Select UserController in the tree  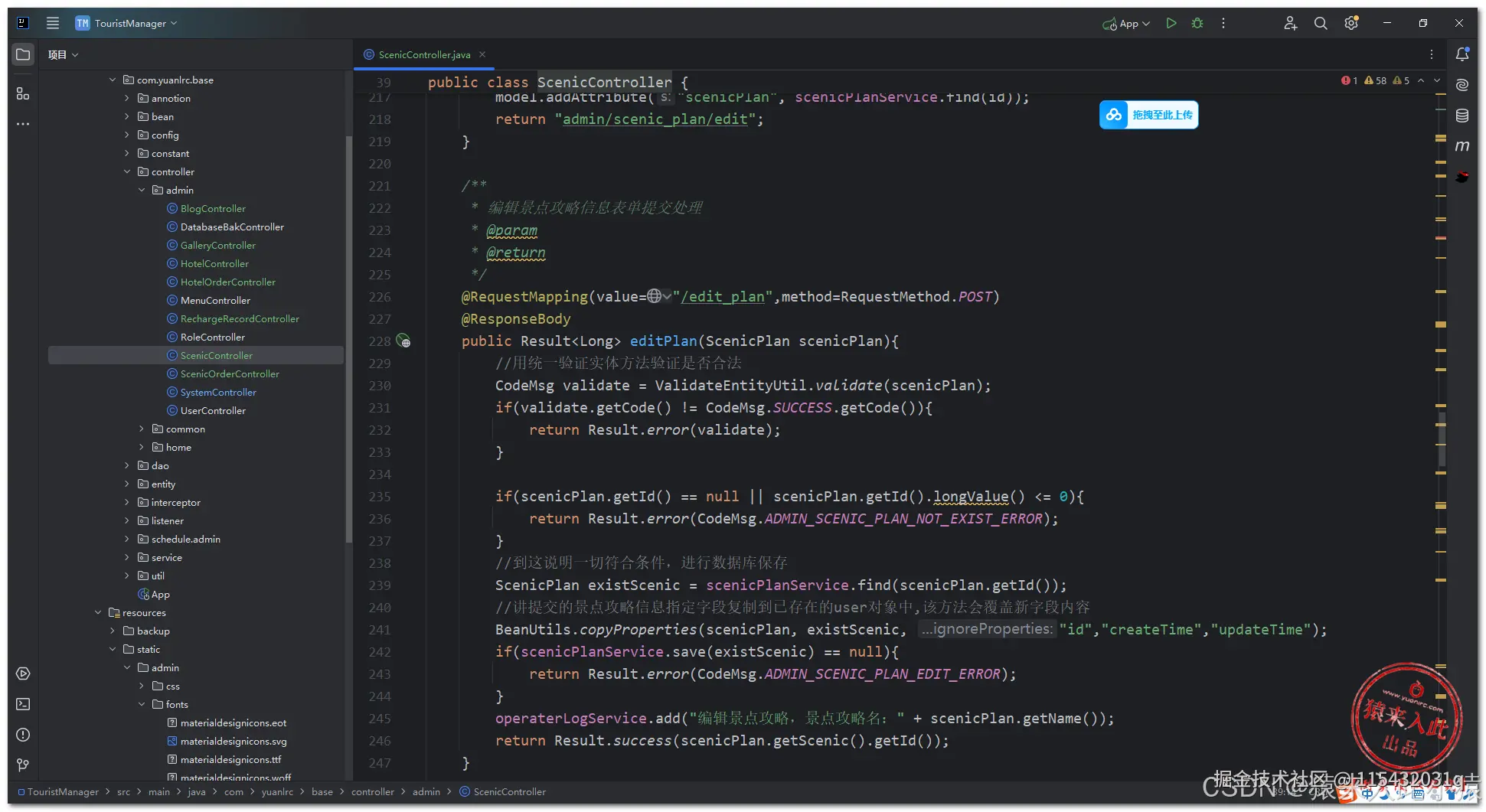tap(213, 410)
